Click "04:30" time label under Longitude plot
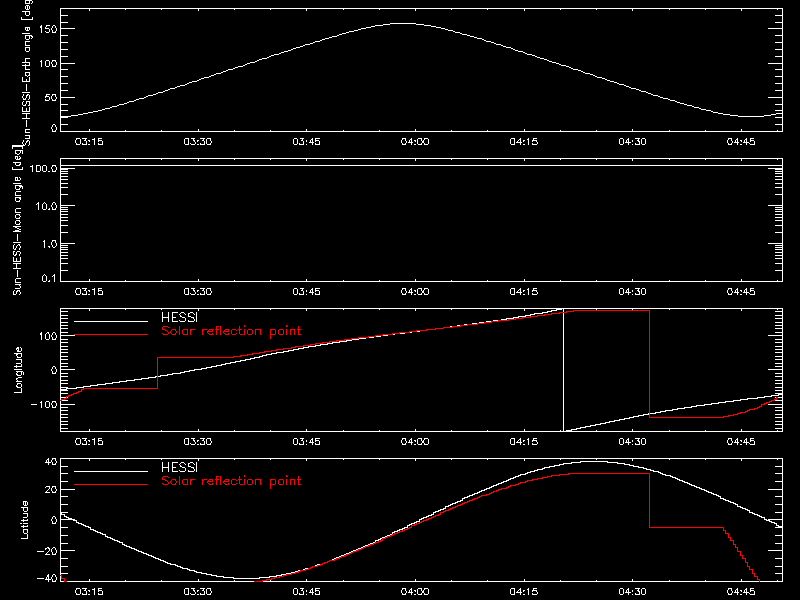800x600 pixels. [x=632, y=442]
